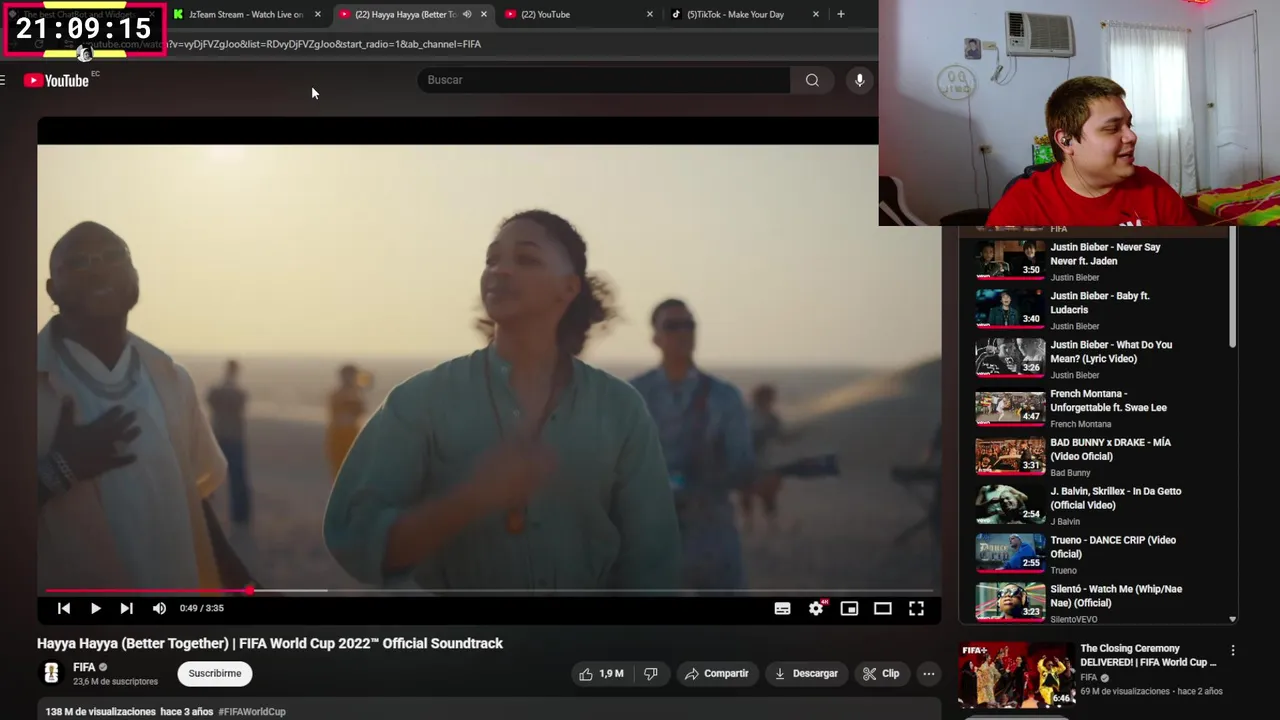
Task: Dislike the video
Action: point(651,674)
